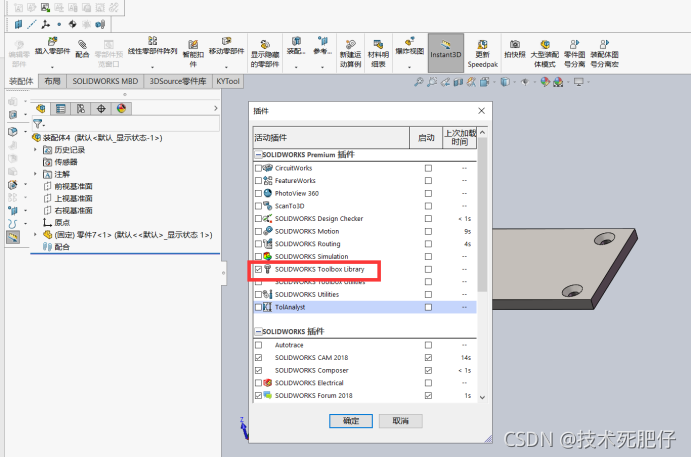Open the dropdown arrow under 爆炸视图
The height and width of the screenshot is (458, 692).
tap(410, 68)
